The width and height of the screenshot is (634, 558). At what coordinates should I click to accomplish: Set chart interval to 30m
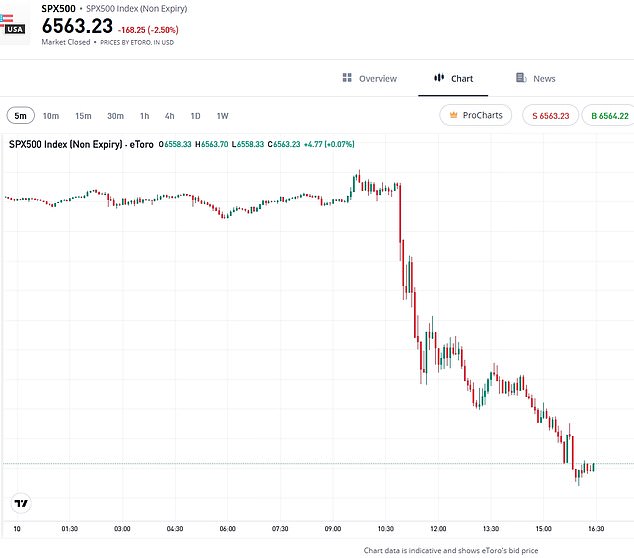coord(116,115)
